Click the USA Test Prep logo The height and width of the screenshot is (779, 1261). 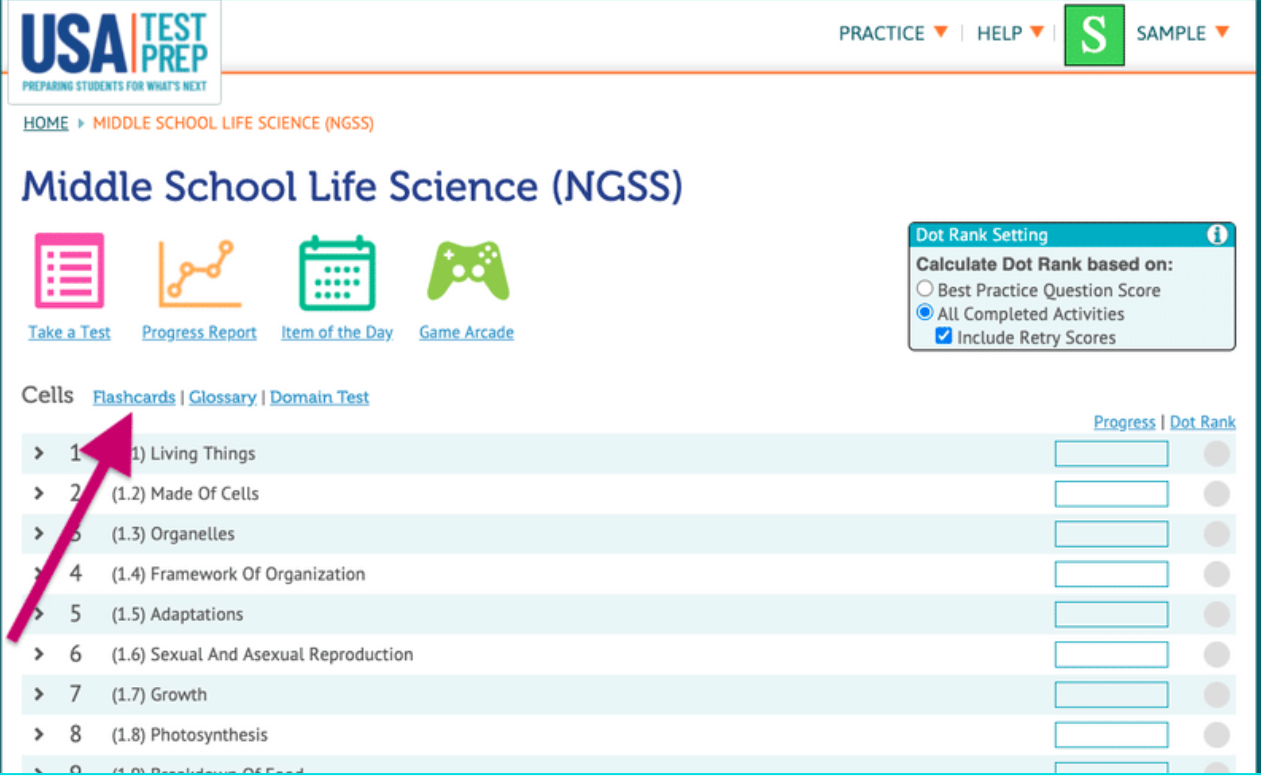tap(114, 52)
